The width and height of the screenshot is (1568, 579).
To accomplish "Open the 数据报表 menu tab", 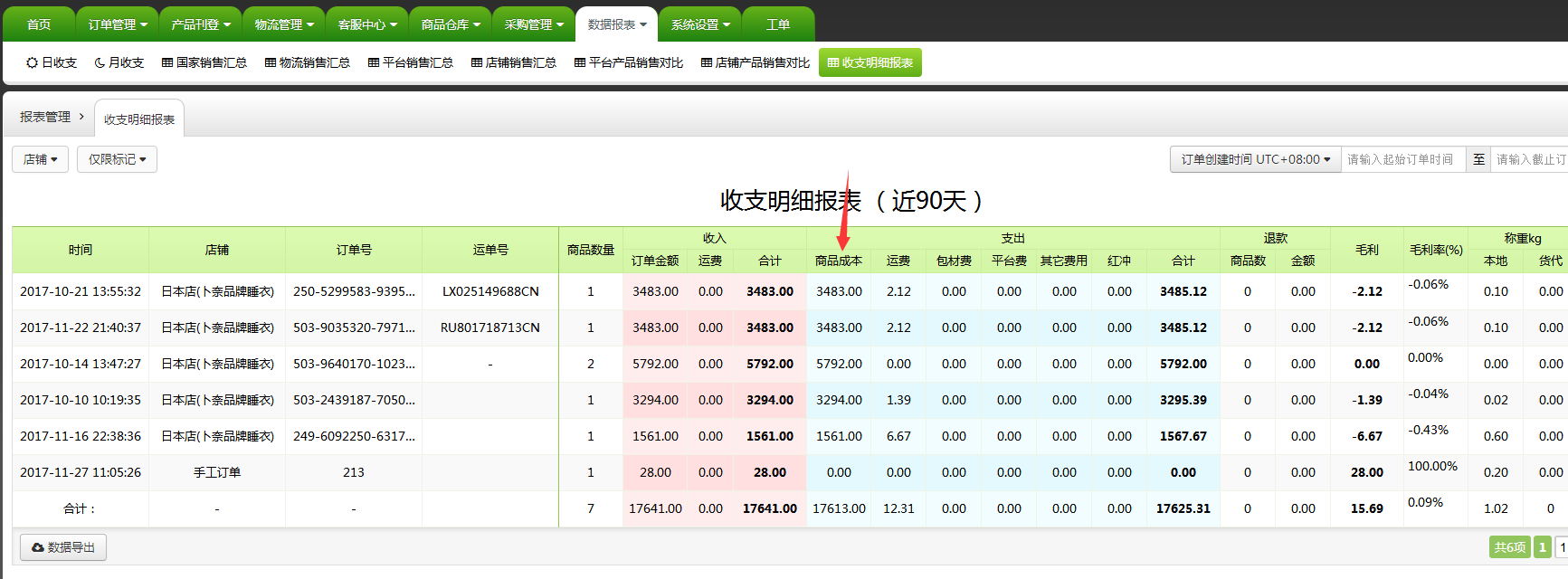I will tap(617, 24).
